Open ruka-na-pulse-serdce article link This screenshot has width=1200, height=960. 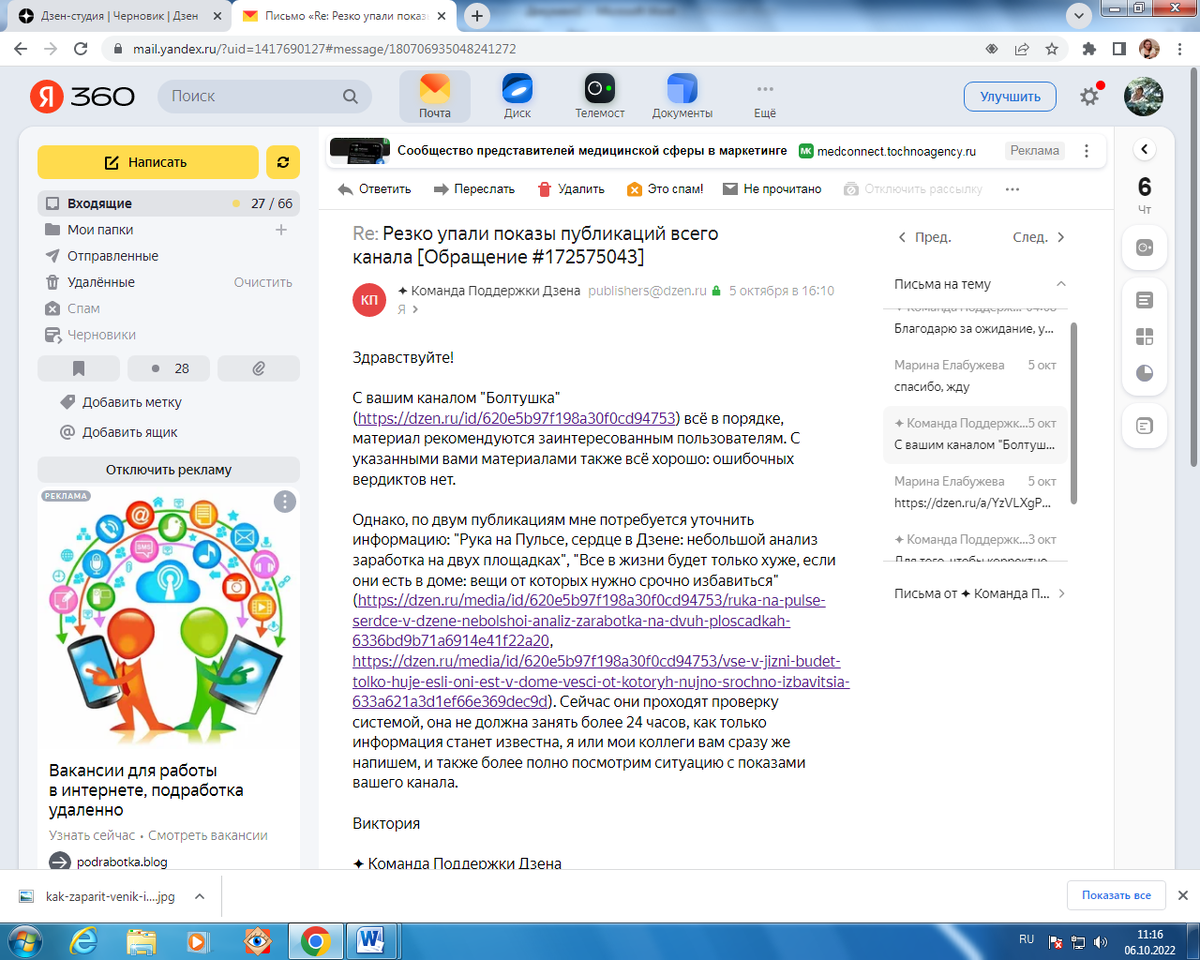(x=590, y=621)
